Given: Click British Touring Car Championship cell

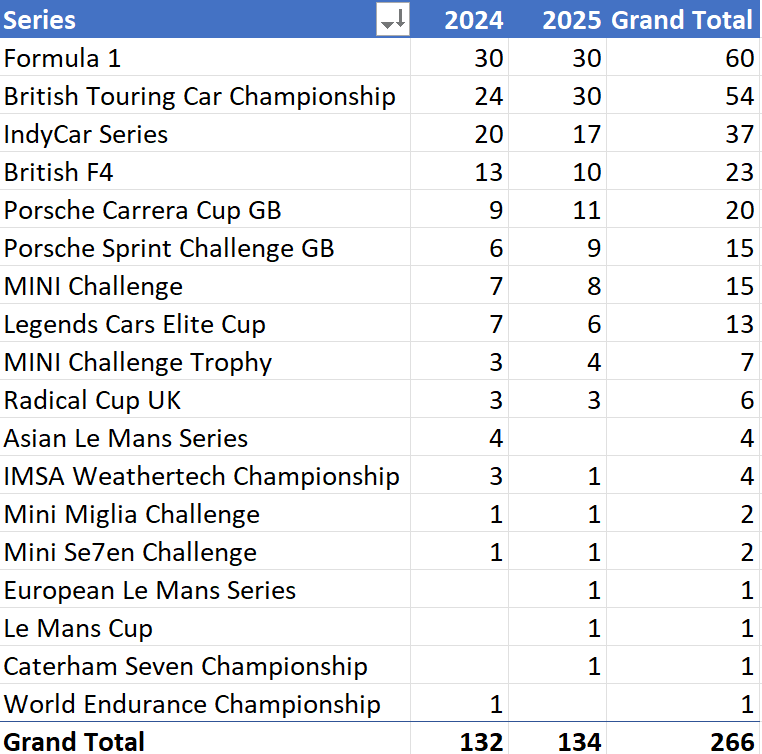Looking at the screenshot, I should [x=200, y=96].
